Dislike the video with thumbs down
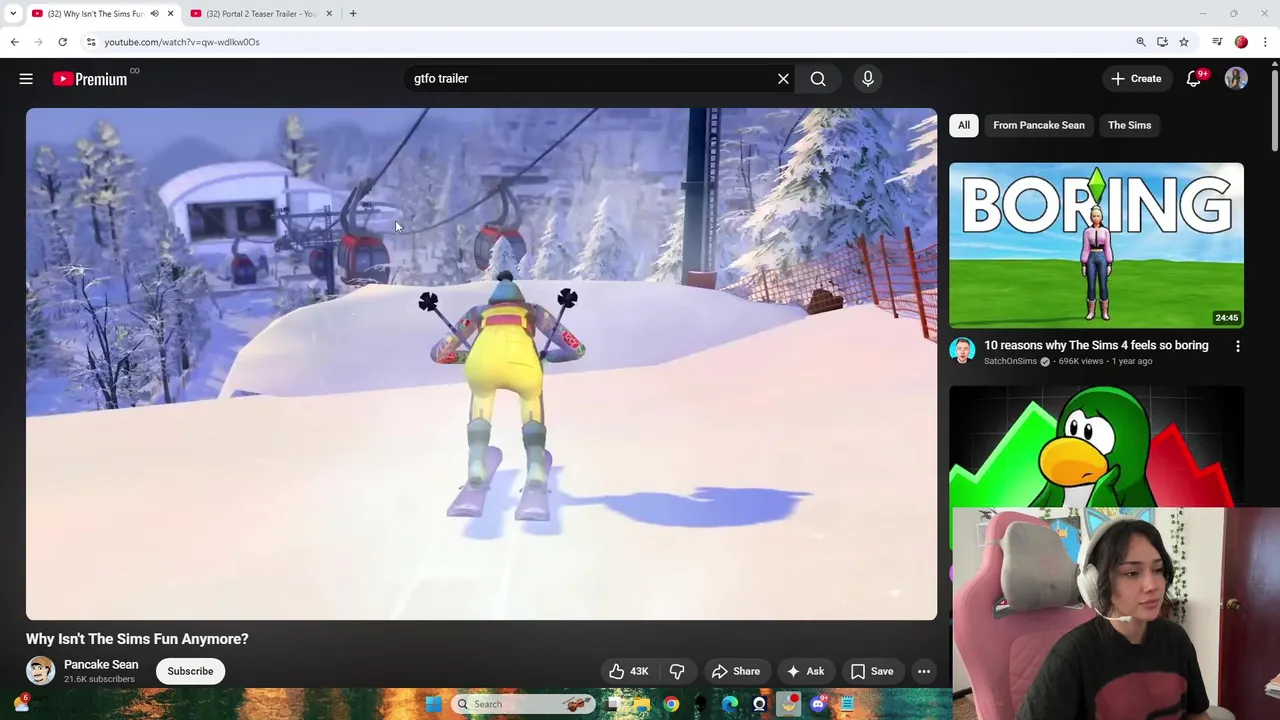Screen dimensions: 1280x720 point(677,671)
